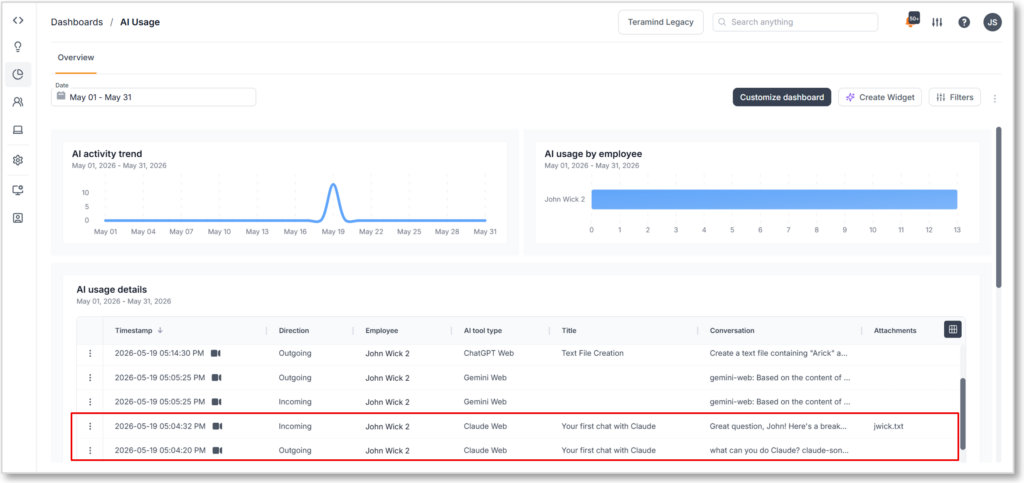This screenshot has height=483, width=1024.
Task: Click Customize dashboard button
Action: pos(782,97)
